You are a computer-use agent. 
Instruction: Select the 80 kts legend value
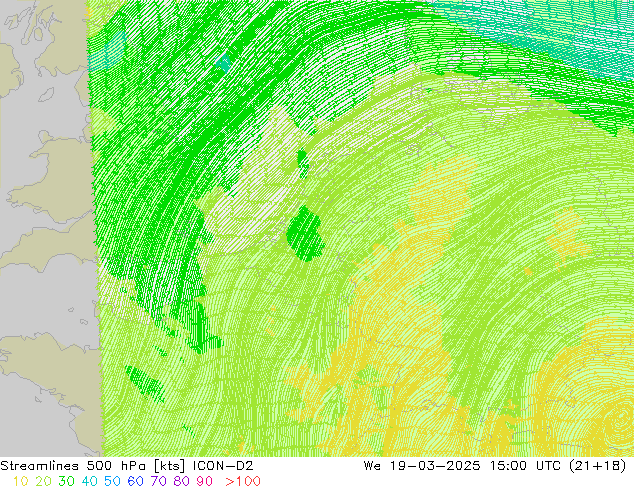click(x=182, y=482)
